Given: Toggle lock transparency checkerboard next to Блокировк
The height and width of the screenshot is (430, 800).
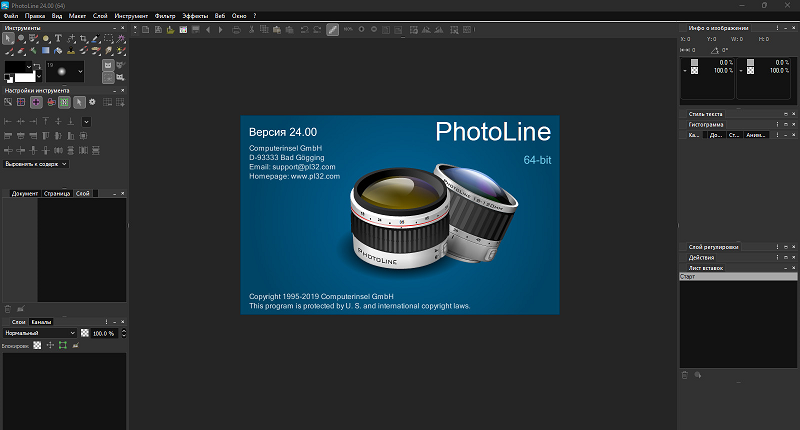Looking at the screenshot, I should click(37, 345).
